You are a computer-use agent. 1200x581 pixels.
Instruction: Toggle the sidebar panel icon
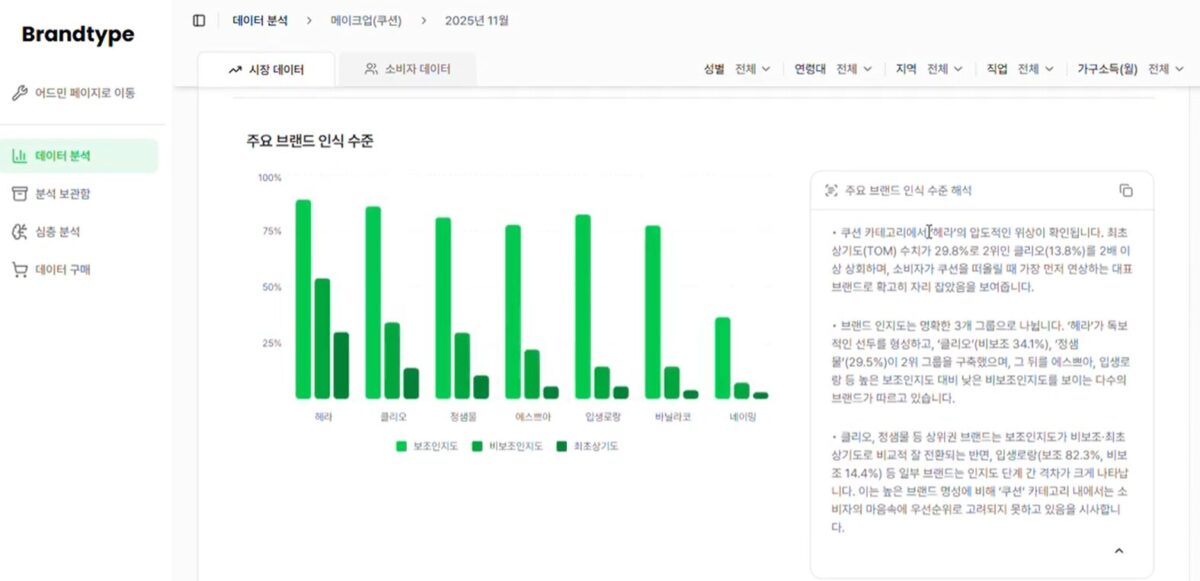click(199, 20)
